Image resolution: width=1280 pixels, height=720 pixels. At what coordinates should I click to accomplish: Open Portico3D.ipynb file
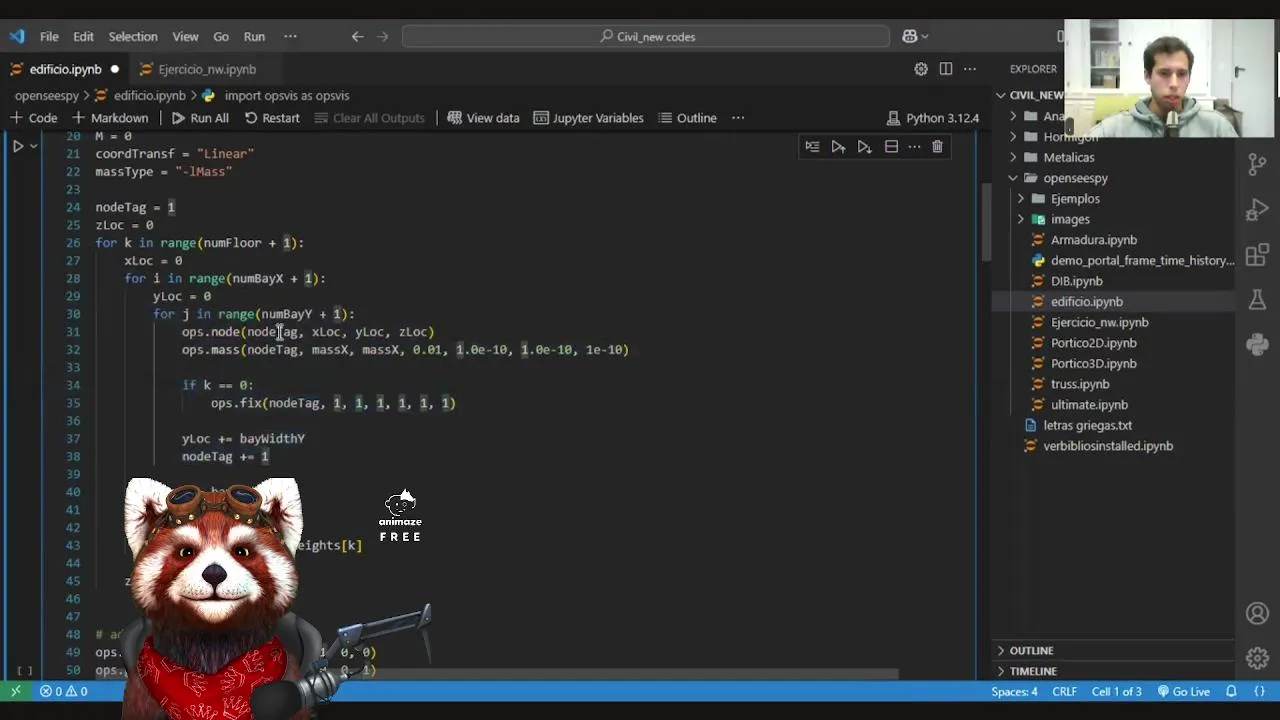pyautogui.click(x=1093, y=364)
